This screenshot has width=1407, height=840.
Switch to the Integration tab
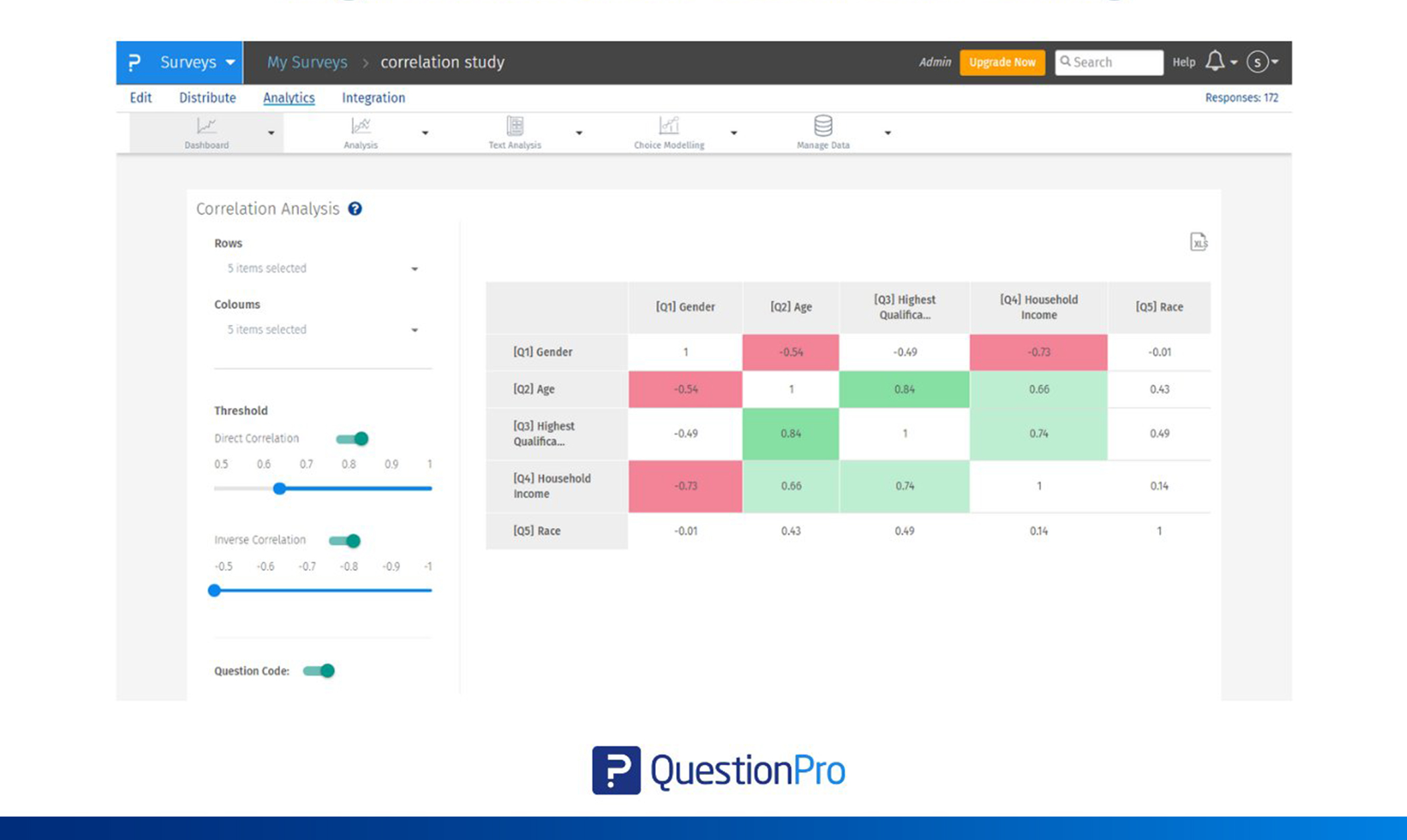coord(373,98)
